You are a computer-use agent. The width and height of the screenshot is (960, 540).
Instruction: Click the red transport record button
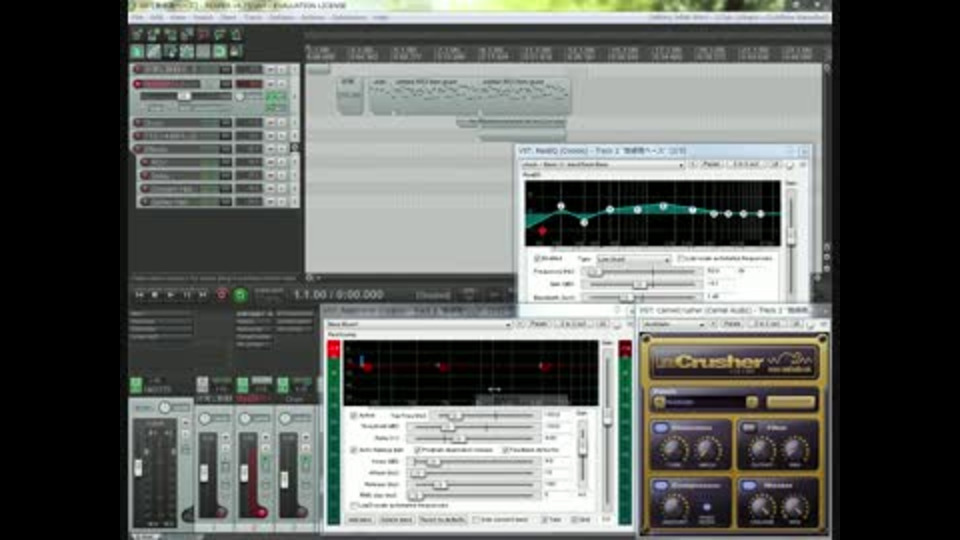point(222,294)
